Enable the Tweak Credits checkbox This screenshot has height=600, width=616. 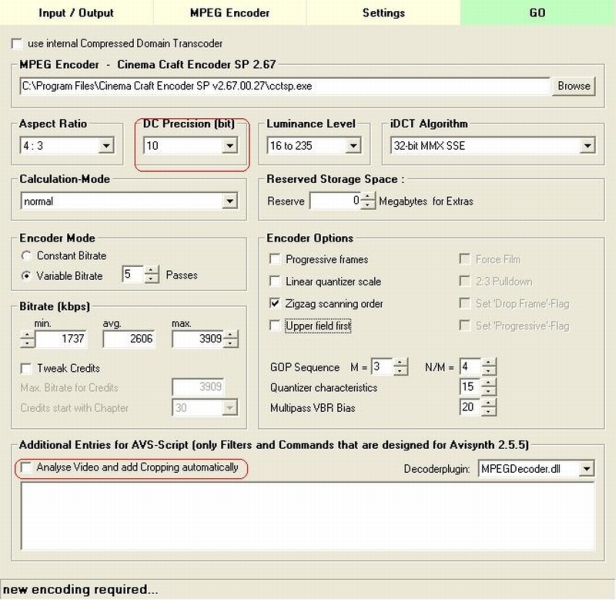pyautogui.click(x=26, y=369)
